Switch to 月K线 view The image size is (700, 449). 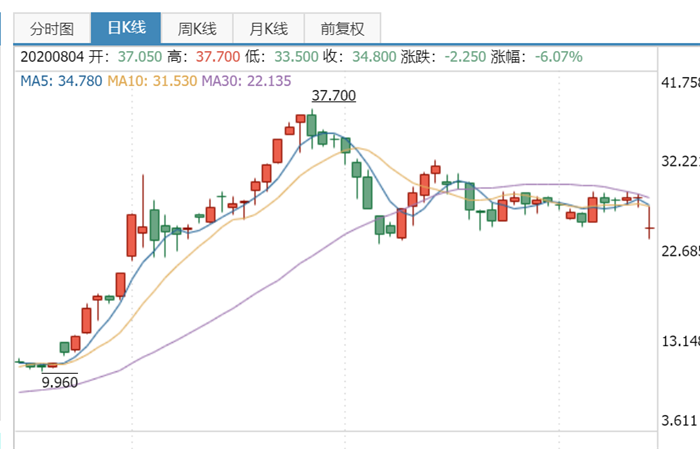pyautogui.click(x=268, y=29)
